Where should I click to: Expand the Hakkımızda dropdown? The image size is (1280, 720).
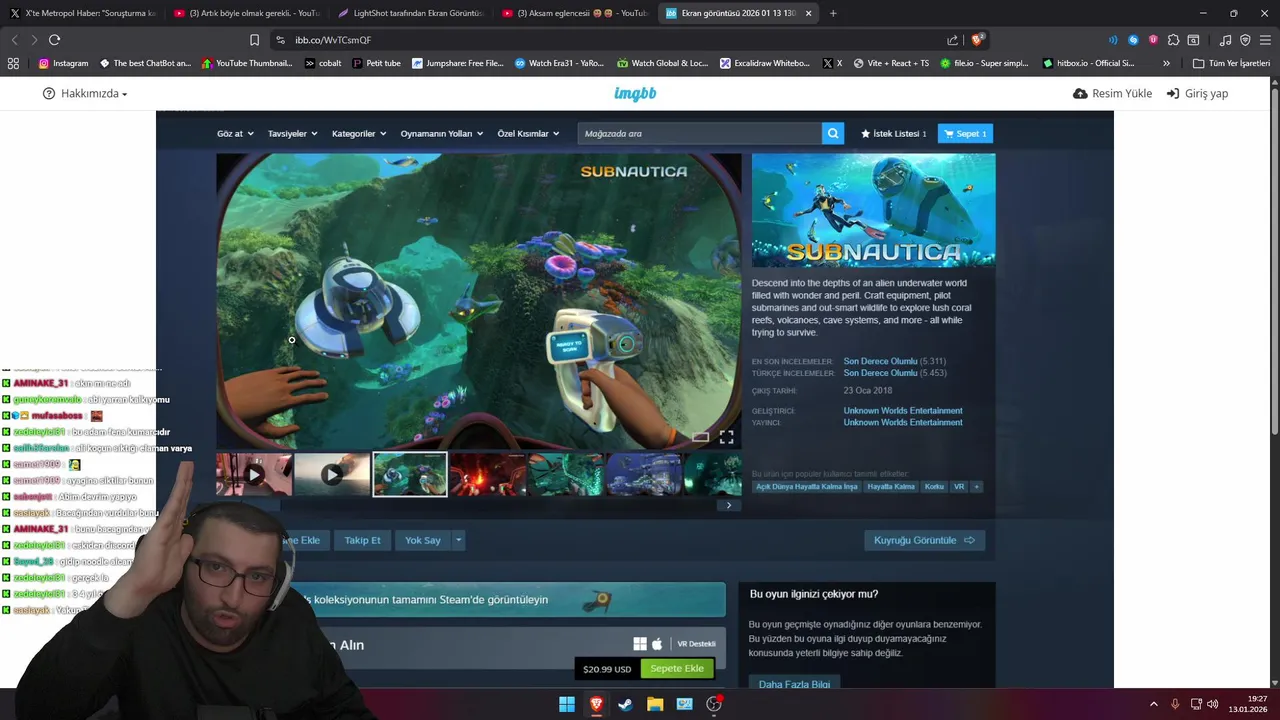pos(85,93)
